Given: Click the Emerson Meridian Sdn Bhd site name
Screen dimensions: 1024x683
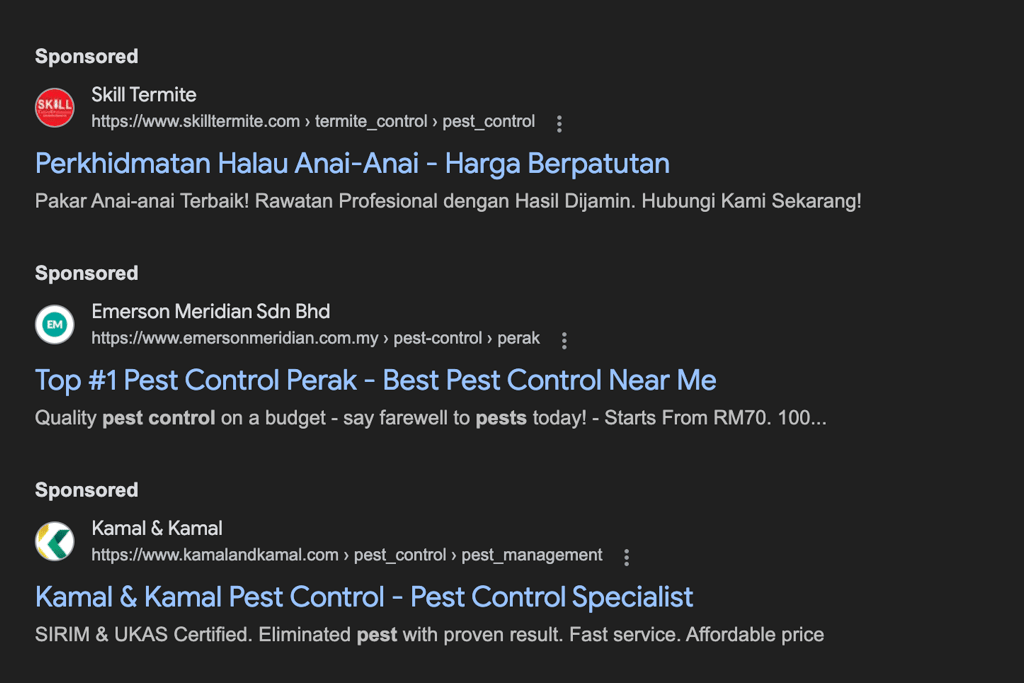Looking at the screenshot, I should point(210,311).
